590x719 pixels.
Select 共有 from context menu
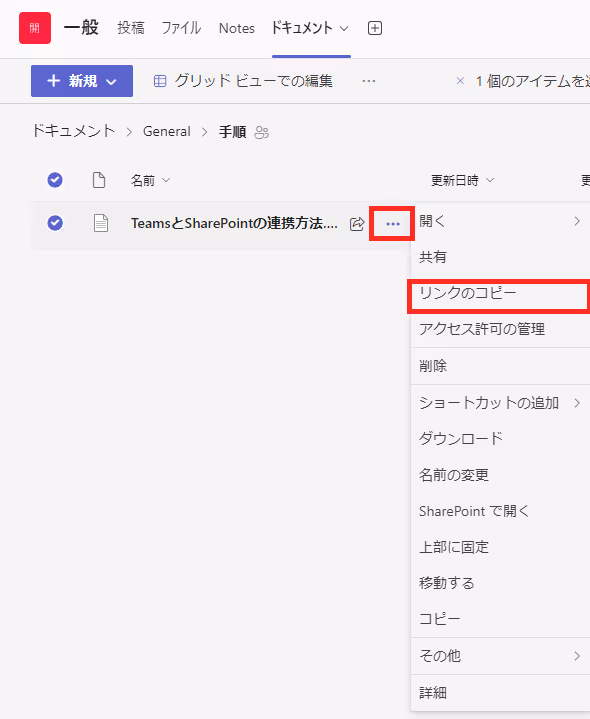tap(500, 257)
